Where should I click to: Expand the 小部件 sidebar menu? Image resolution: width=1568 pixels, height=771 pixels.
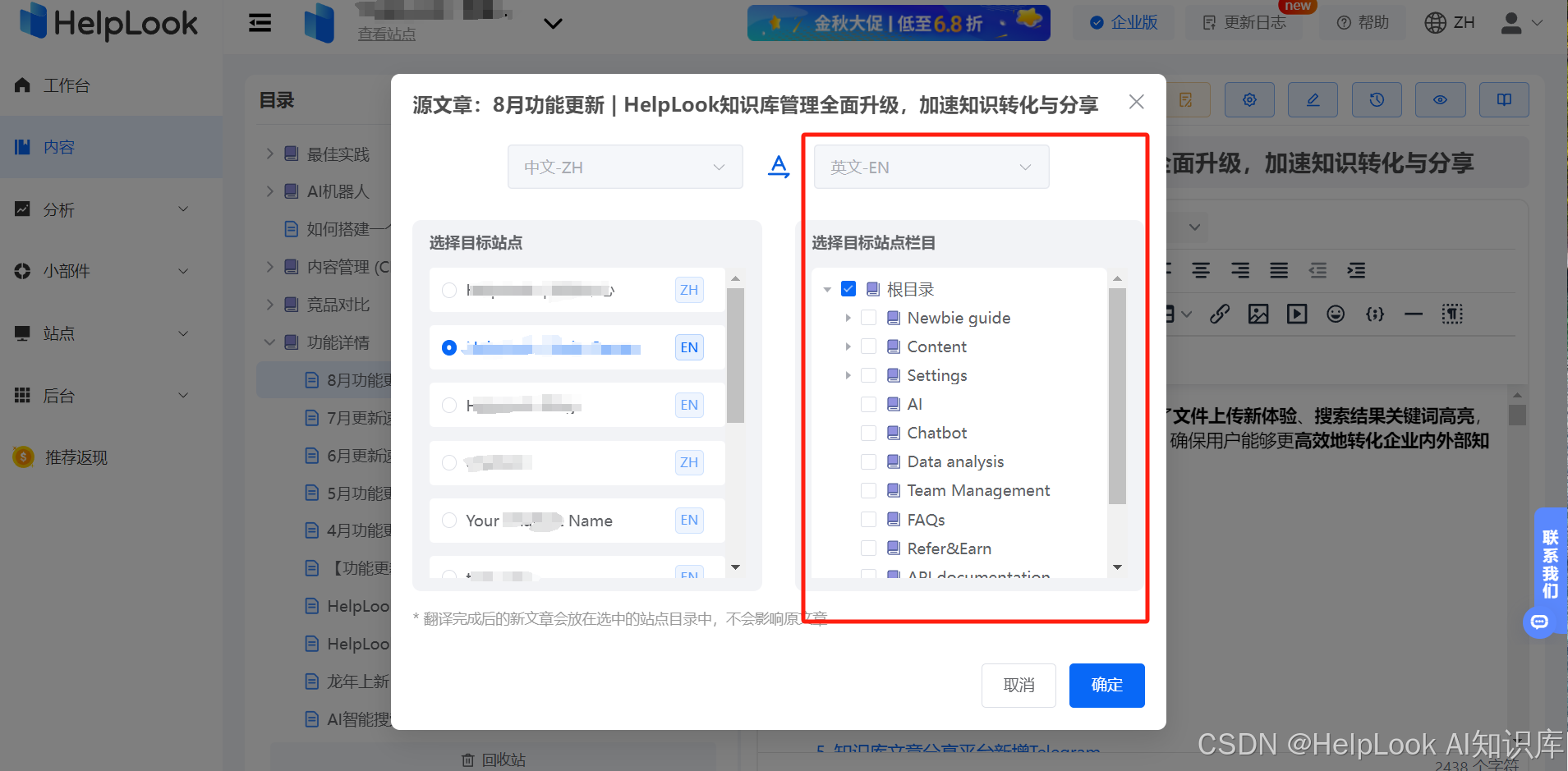click(111, 271)
